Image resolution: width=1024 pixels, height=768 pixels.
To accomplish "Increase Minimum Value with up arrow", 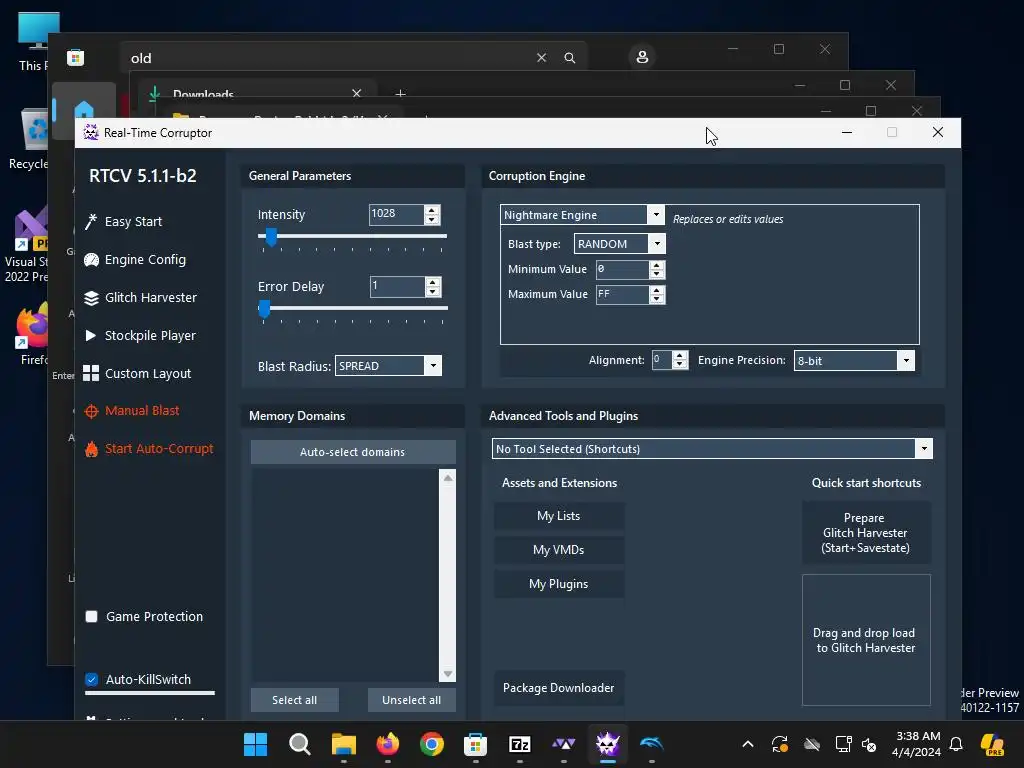I will pos(657,265).
